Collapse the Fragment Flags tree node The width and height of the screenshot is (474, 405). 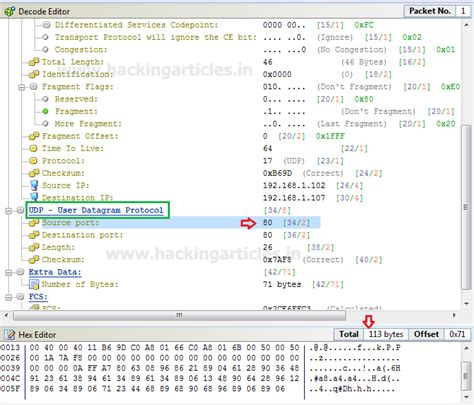tap(22, 87)
